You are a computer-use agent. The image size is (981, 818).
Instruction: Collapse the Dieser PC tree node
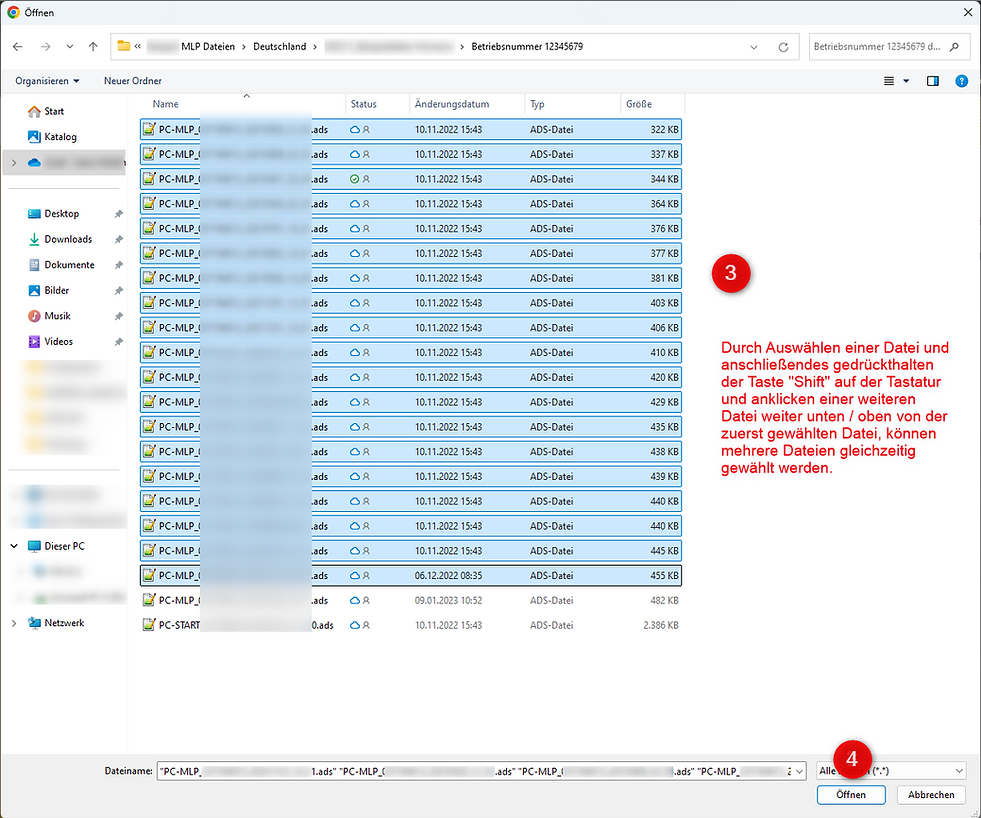14,546
